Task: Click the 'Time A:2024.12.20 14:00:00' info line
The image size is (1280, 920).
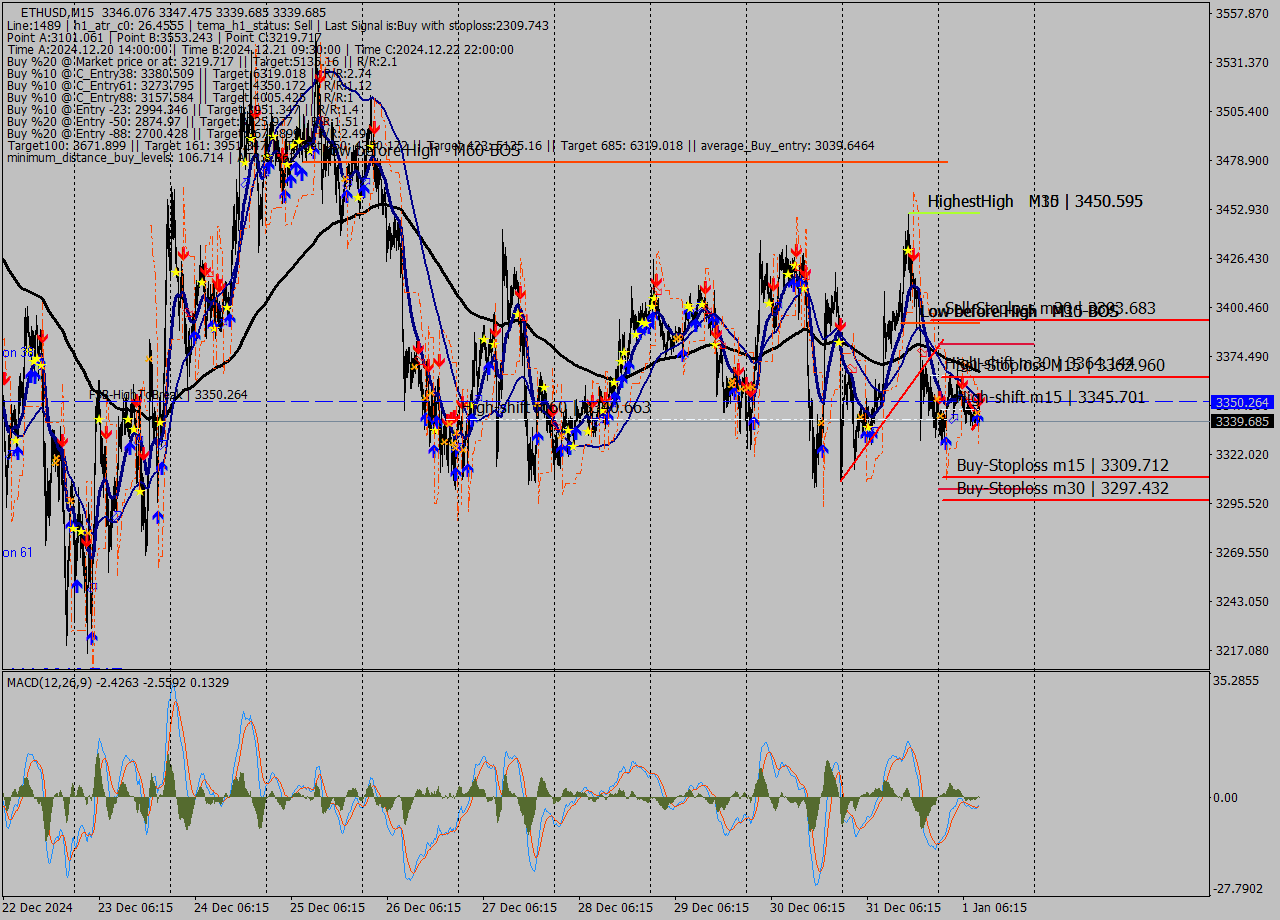Action: [260, 50]
